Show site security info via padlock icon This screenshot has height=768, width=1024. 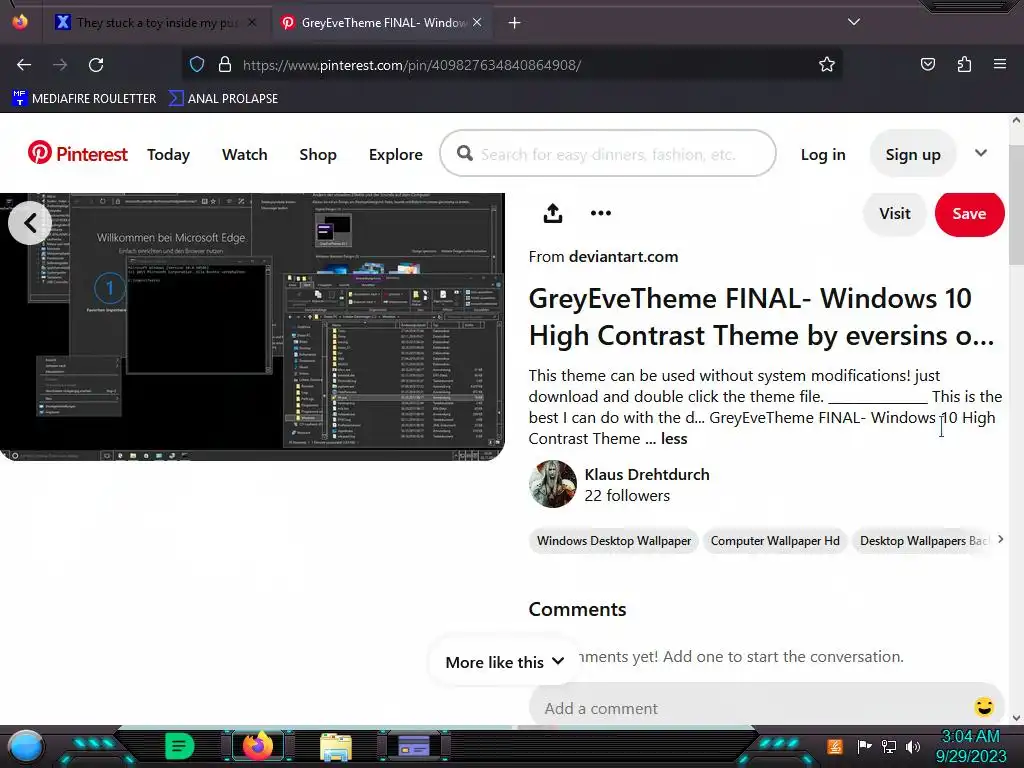click(x=225, y=65)
